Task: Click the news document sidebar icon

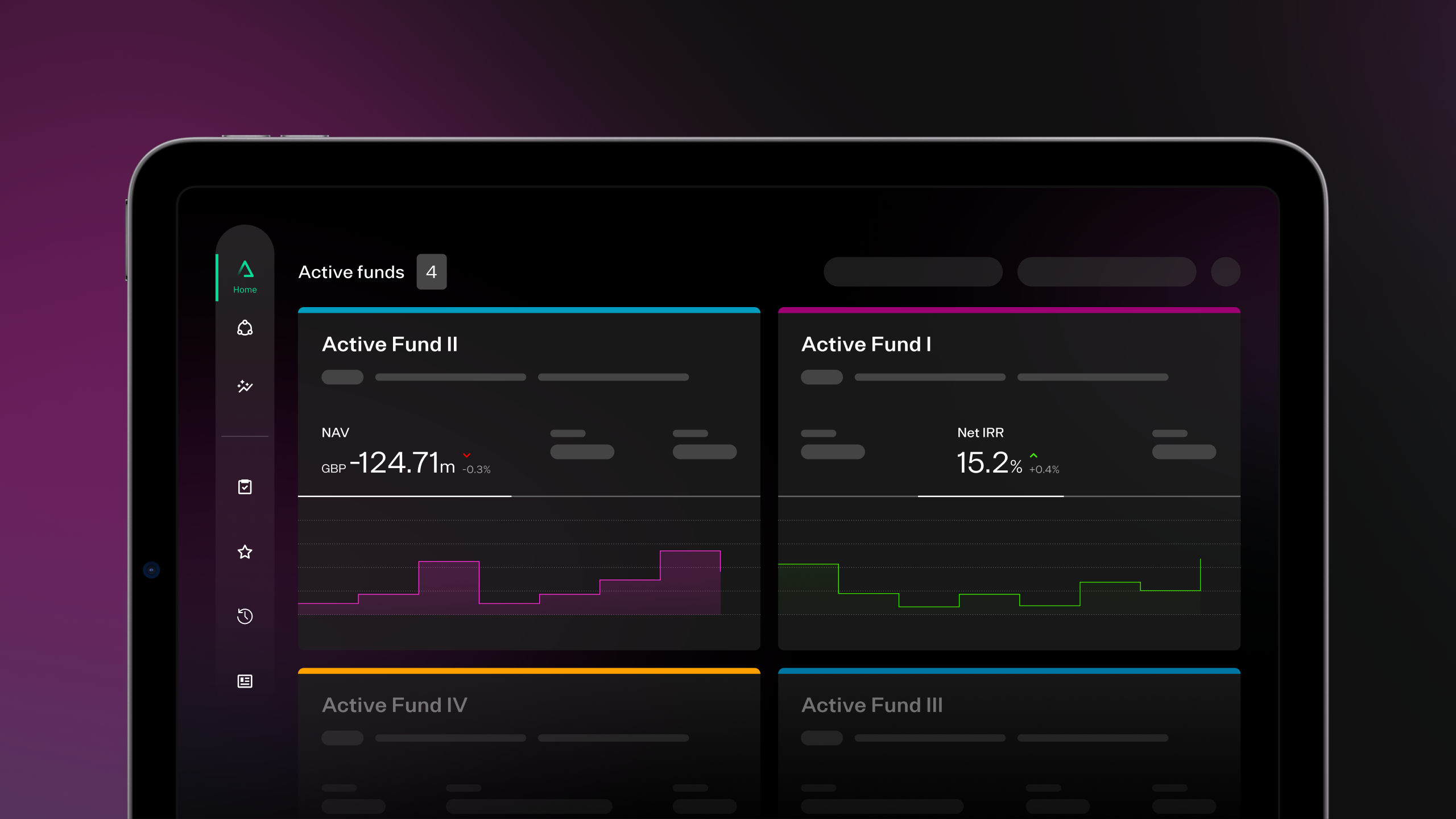Action: 245,681
